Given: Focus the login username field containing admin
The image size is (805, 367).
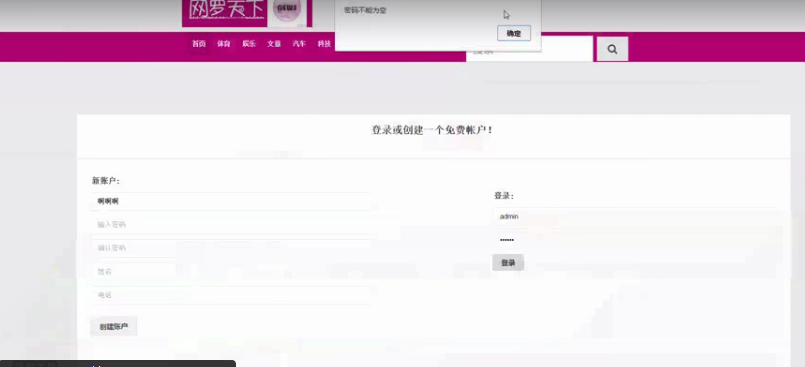Looking at the screenshot, I should click(634, 217).
